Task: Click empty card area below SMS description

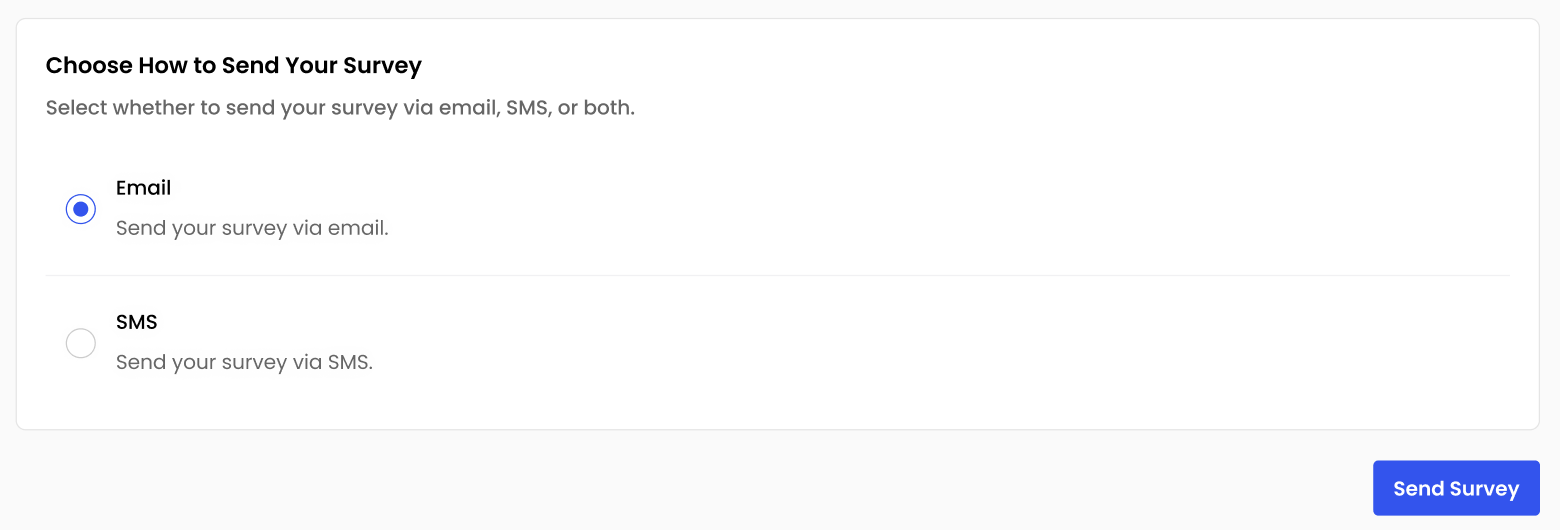Action: point(700,405)
